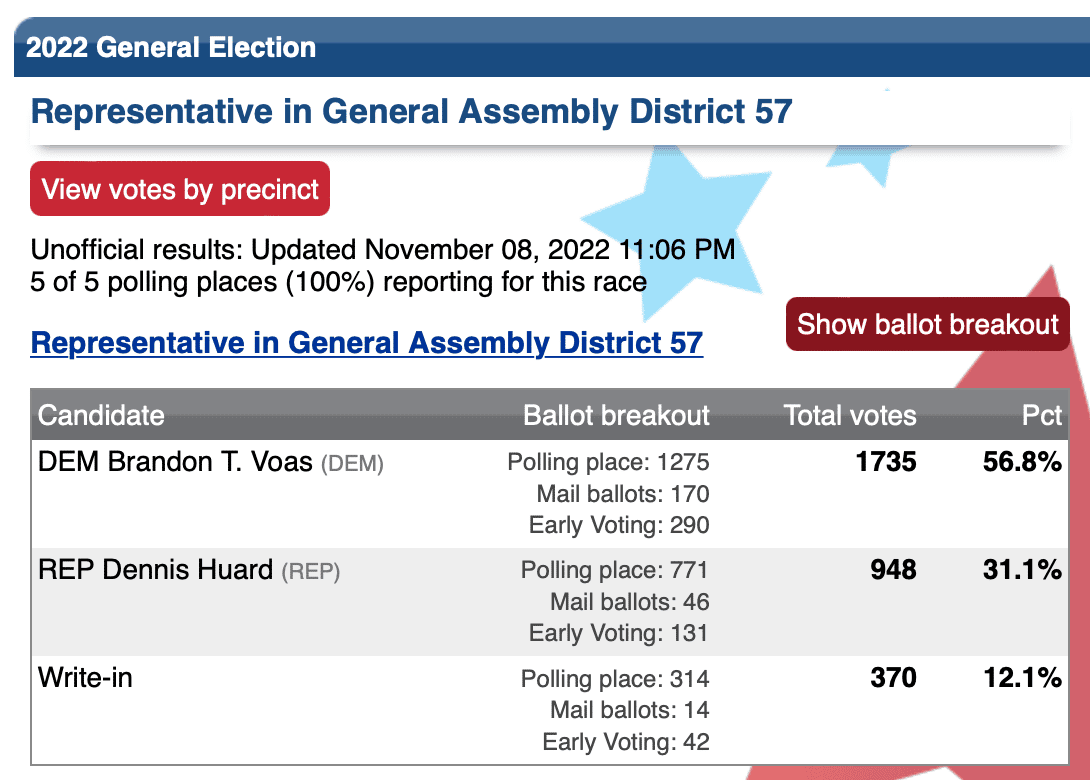
Task: Click the Candidate column header
Action: coord(101,415)
